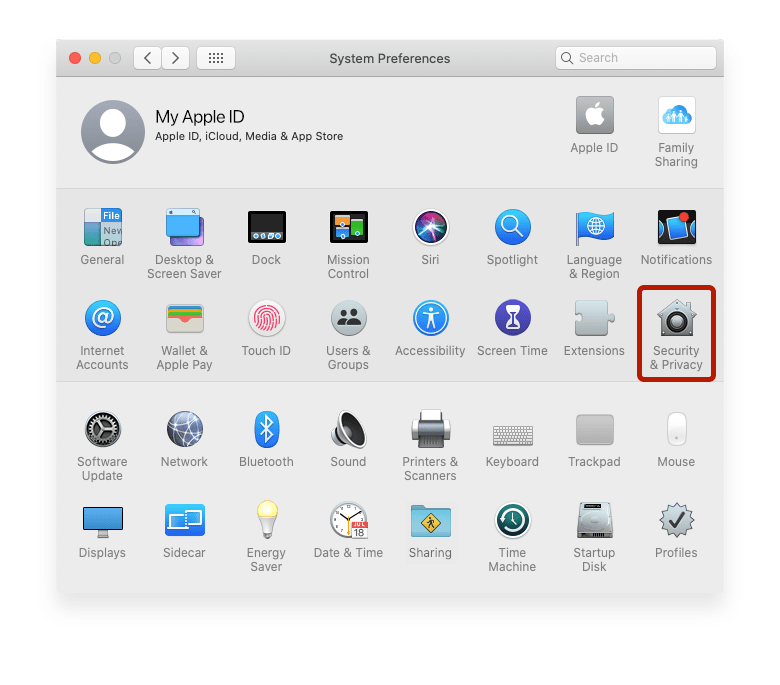Open Startup Disk preferences
The width and height of the screenshot is (780, 685).
point(594,520)
